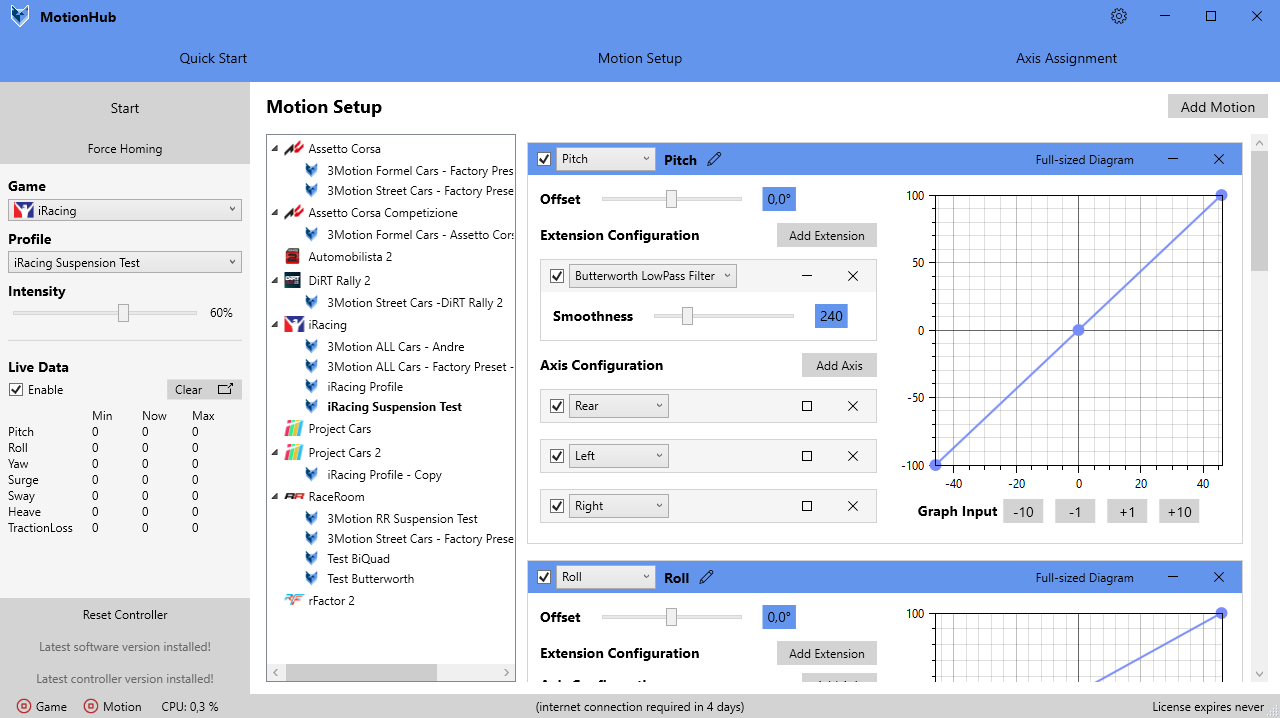
Task: Go to the Quick Start tab
Action: click(x=213, y=58)
